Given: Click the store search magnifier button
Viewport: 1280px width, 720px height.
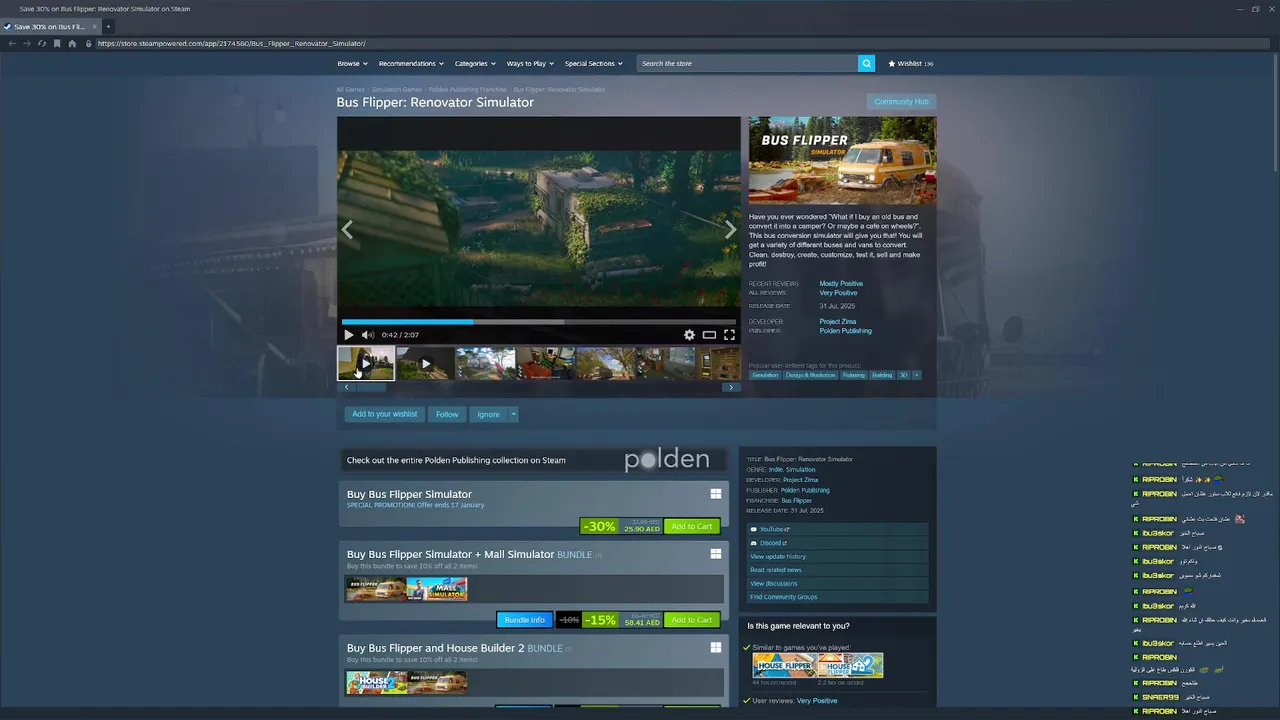Looking at the screenshot, I should pos(866,63).
